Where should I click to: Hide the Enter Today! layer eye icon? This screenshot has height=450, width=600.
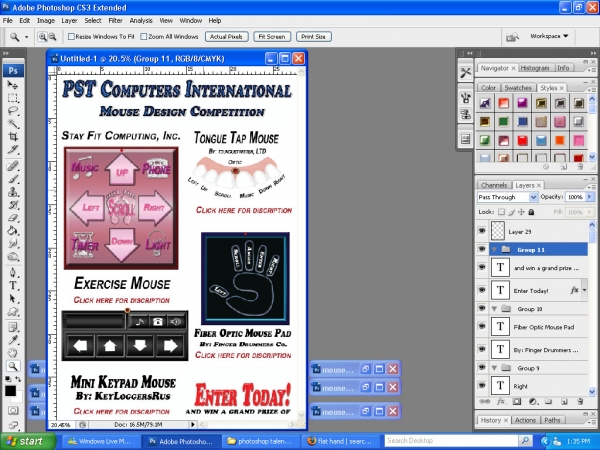coord(482,290)
